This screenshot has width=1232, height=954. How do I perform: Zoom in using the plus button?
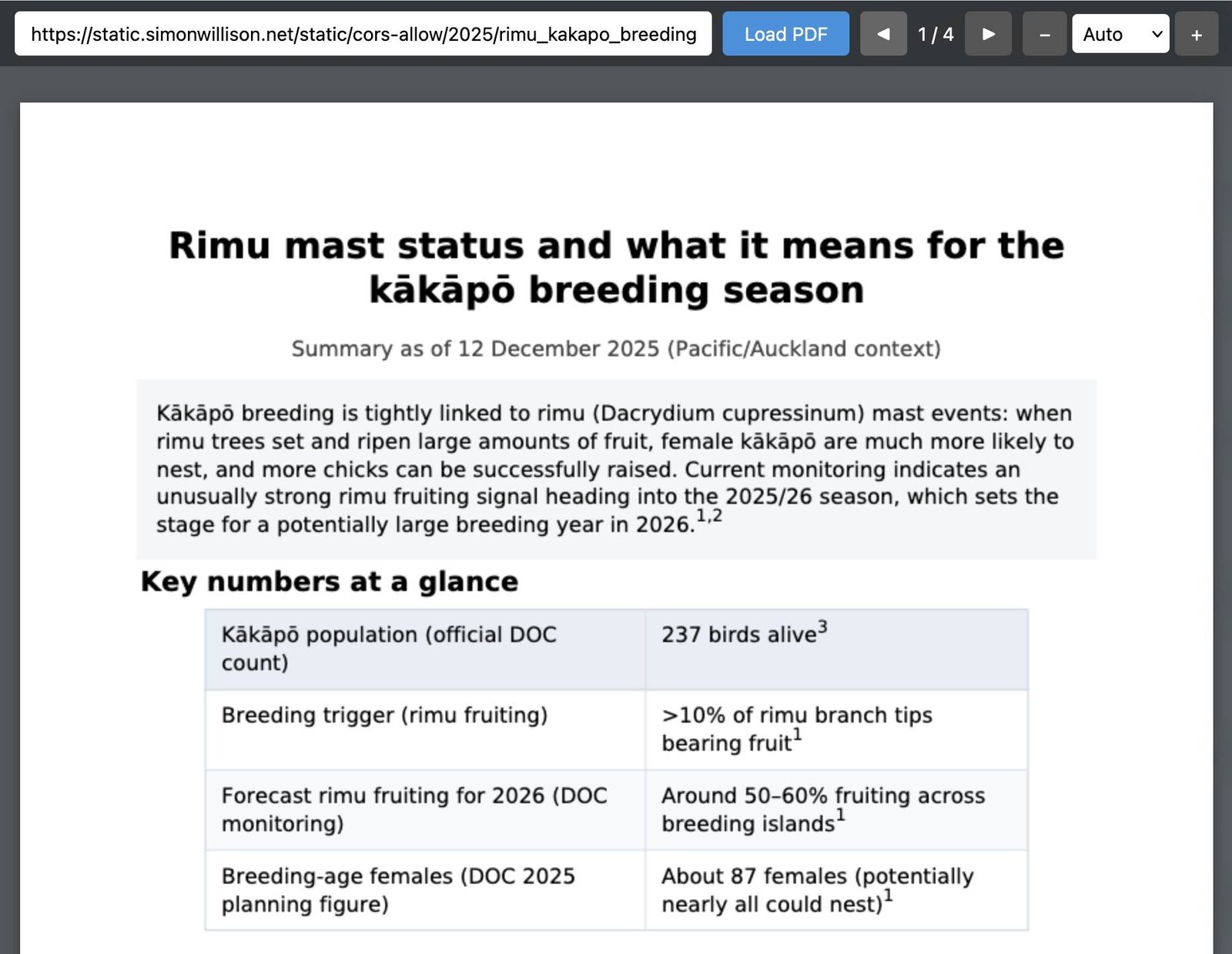pyautogui.click(x=1197, y=33)
